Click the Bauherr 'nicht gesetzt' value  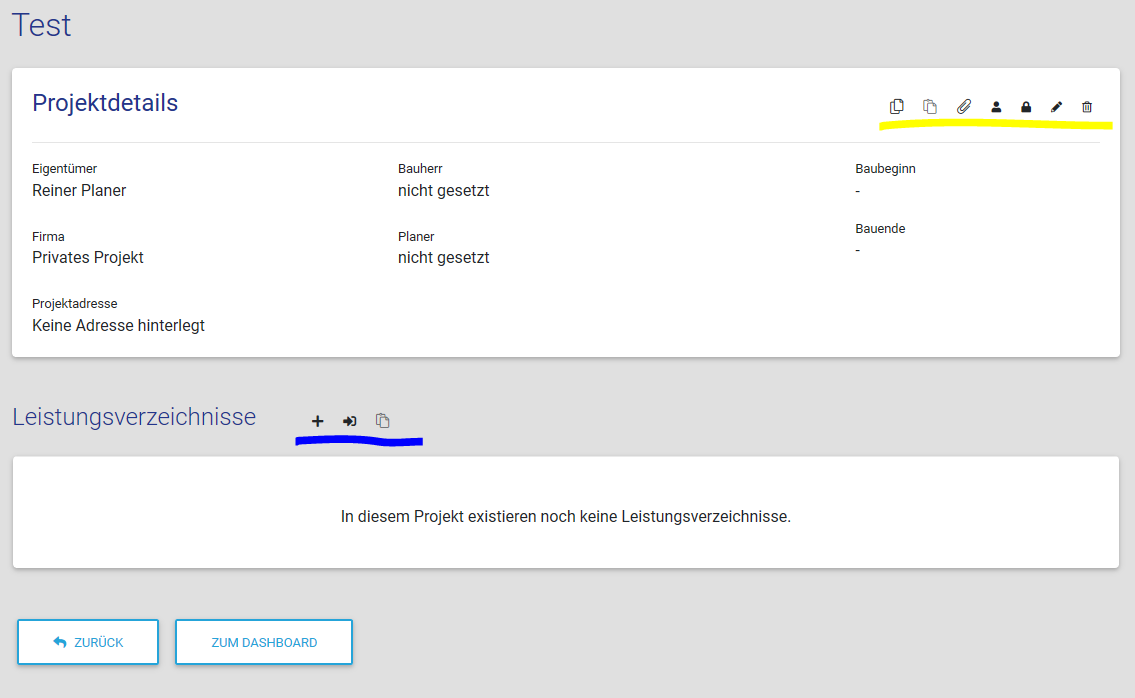[443, 190]
